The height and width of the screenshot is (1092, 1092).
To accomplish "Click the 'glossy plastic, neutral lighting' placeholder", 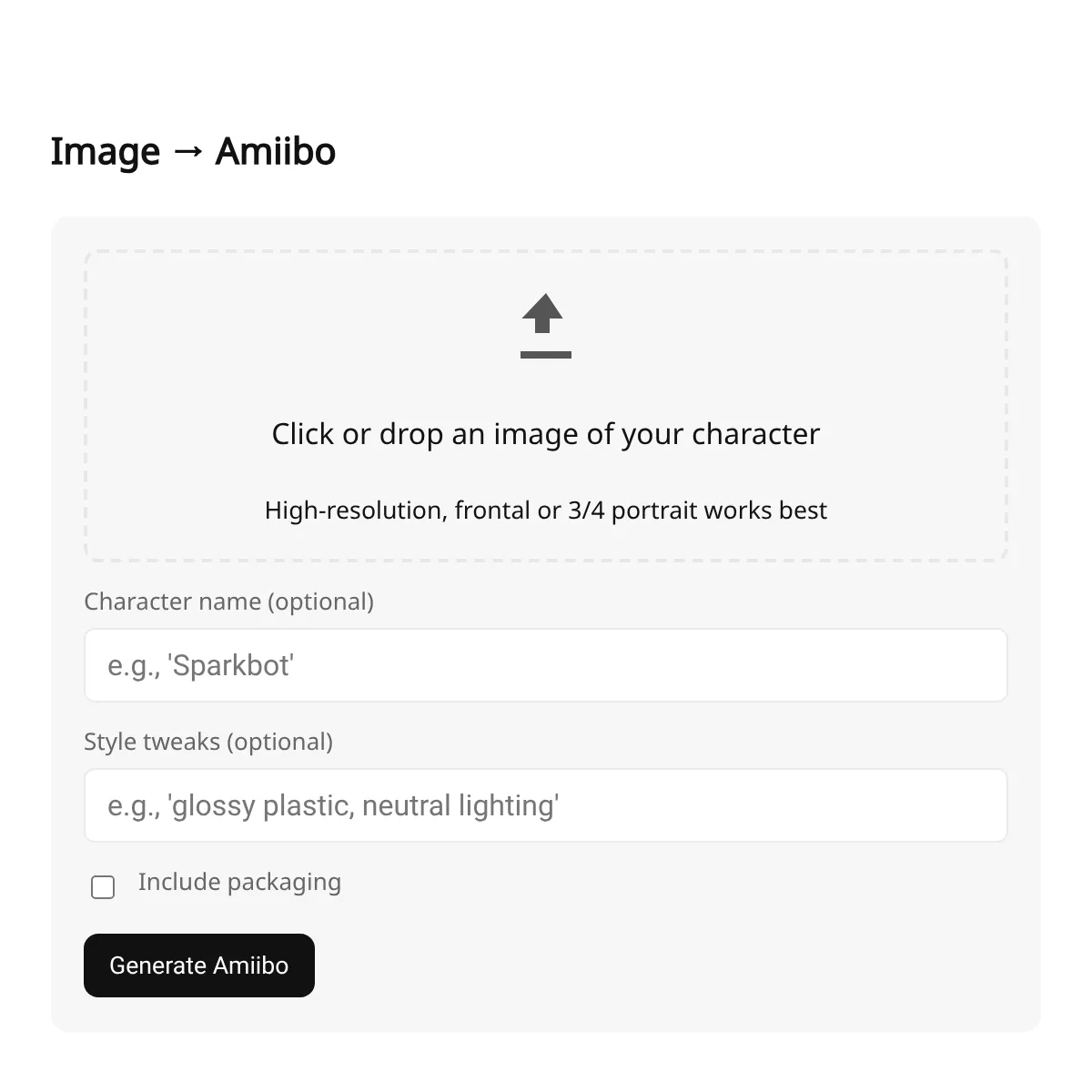I will coord(333,806).
